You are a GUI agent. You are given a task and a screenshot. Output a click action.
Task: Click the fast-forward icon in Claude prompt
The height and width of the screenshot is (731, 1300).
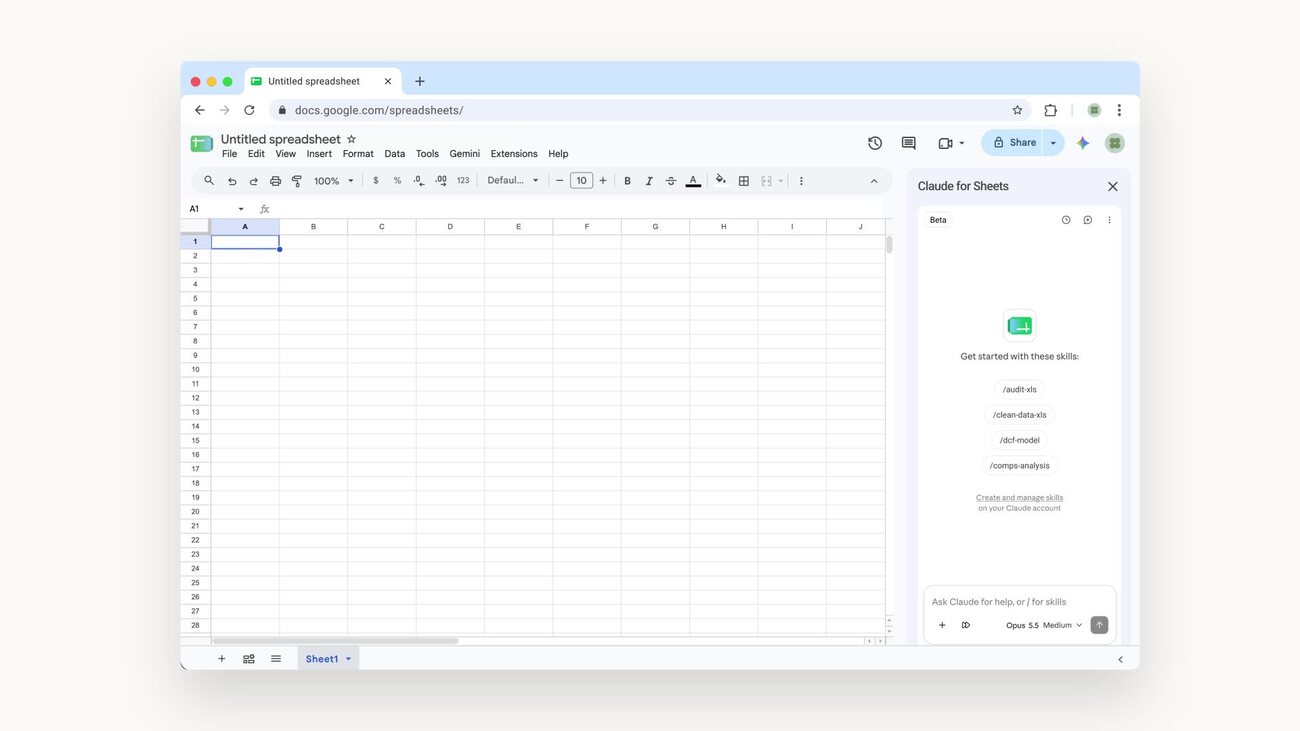tap(966, 625)
